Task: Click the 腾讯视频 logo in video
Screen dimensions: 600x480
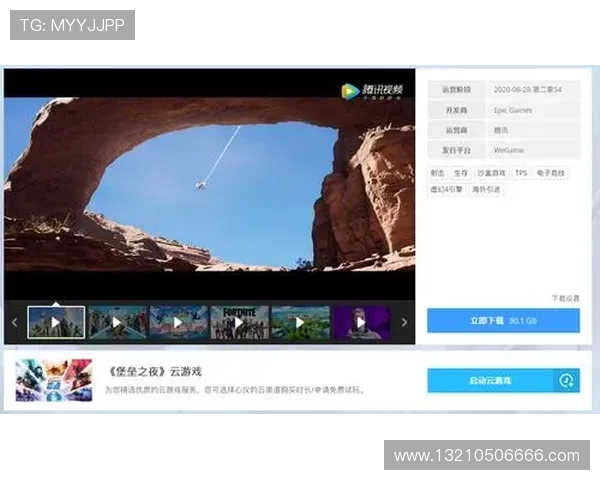Action: coord(372,91)
